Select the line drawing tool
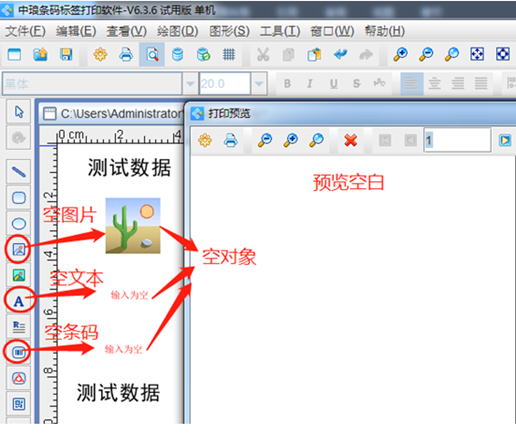The height and width of the screenshot is (435, 516). click(19, 172)
